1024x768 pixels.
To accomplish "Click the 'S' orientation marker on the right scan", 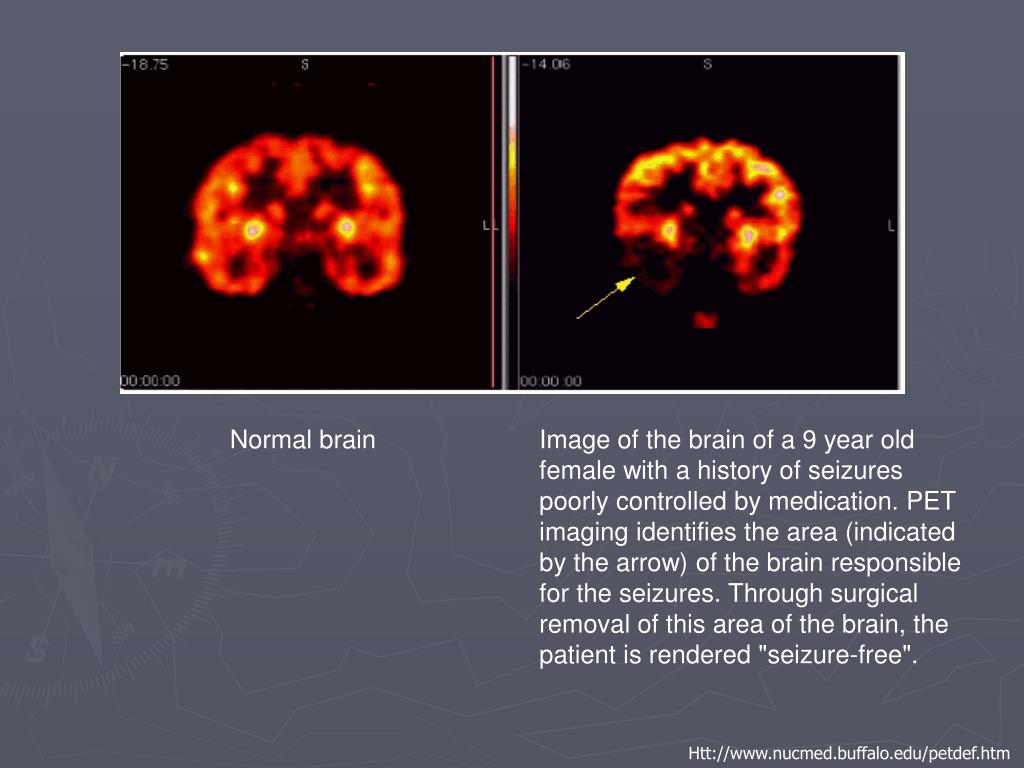I will 707,65.
